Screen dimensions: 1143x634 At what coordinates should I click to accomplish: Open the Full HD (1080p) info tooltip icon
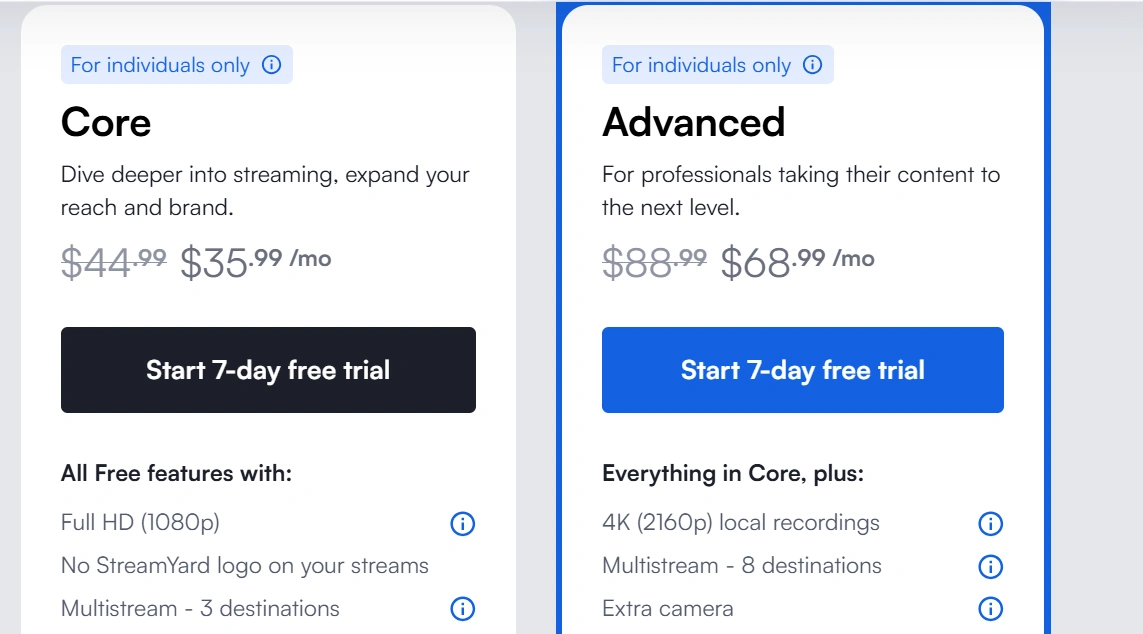(462, 523)
